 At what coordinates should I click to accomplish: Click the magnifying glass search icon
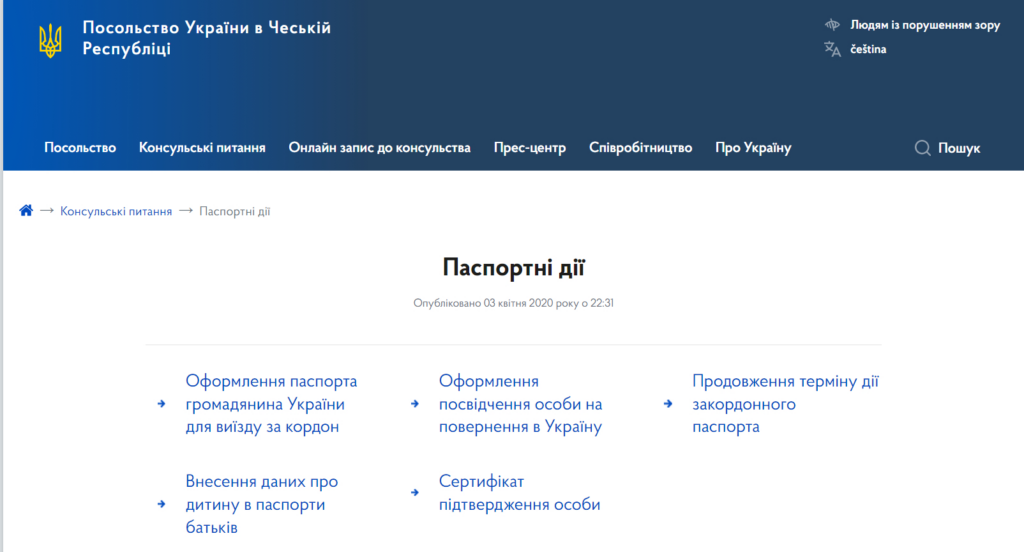tap(922, 148)
